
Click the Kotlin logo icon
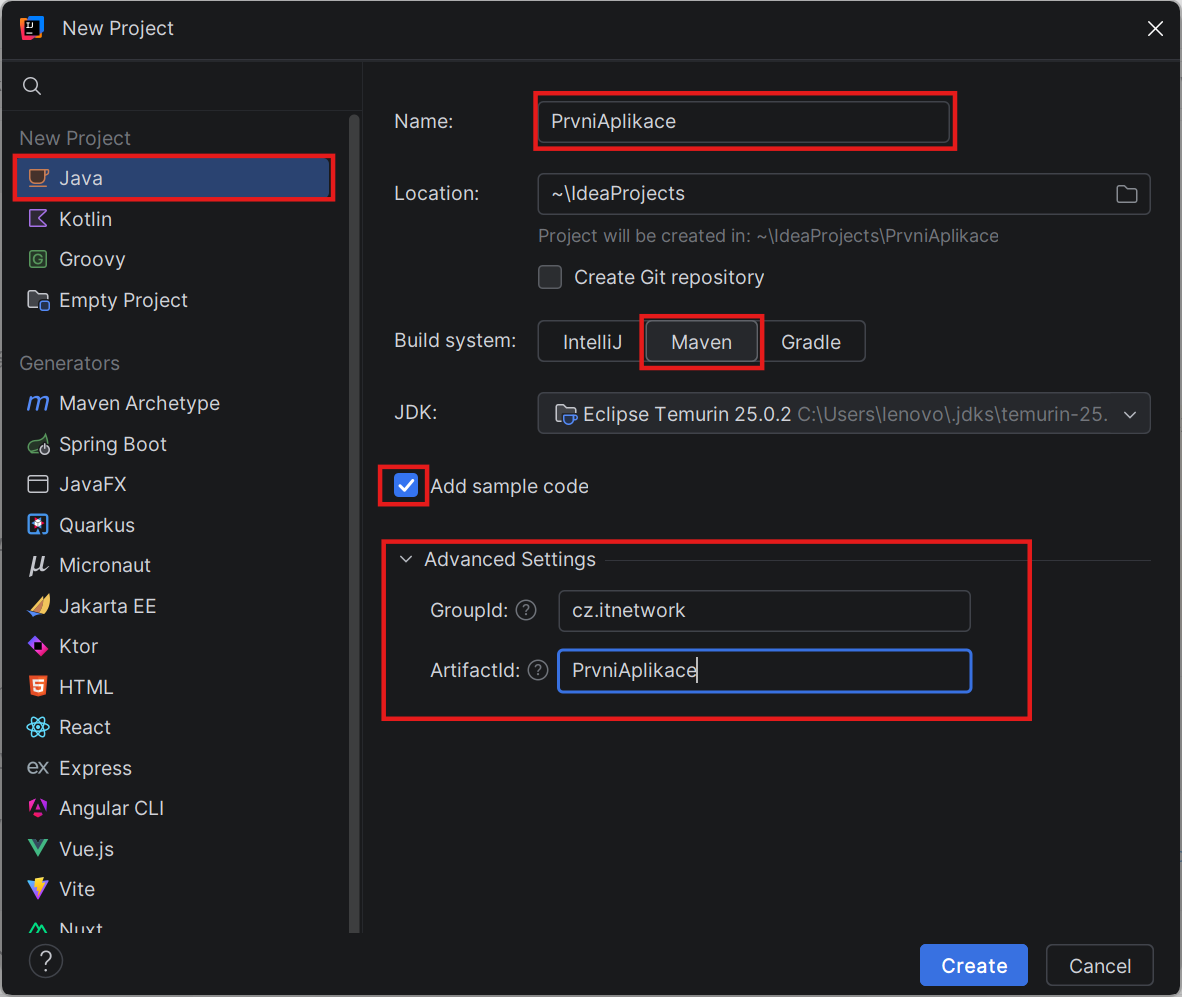38,219
